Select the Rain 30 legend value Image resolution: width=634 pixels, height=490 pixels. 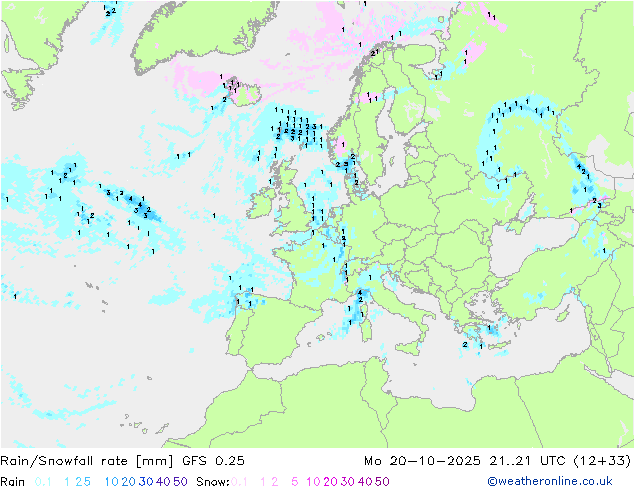point(146,482)
